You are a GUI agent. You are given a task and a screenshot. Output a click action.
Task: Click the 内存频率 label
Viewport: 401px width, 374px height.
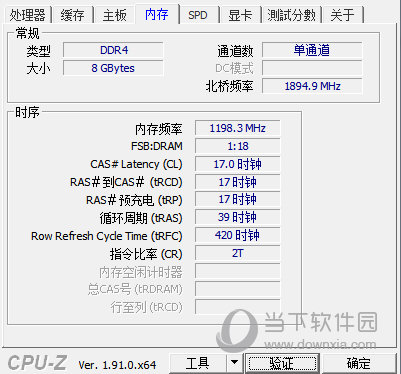[x=159, y=129]
